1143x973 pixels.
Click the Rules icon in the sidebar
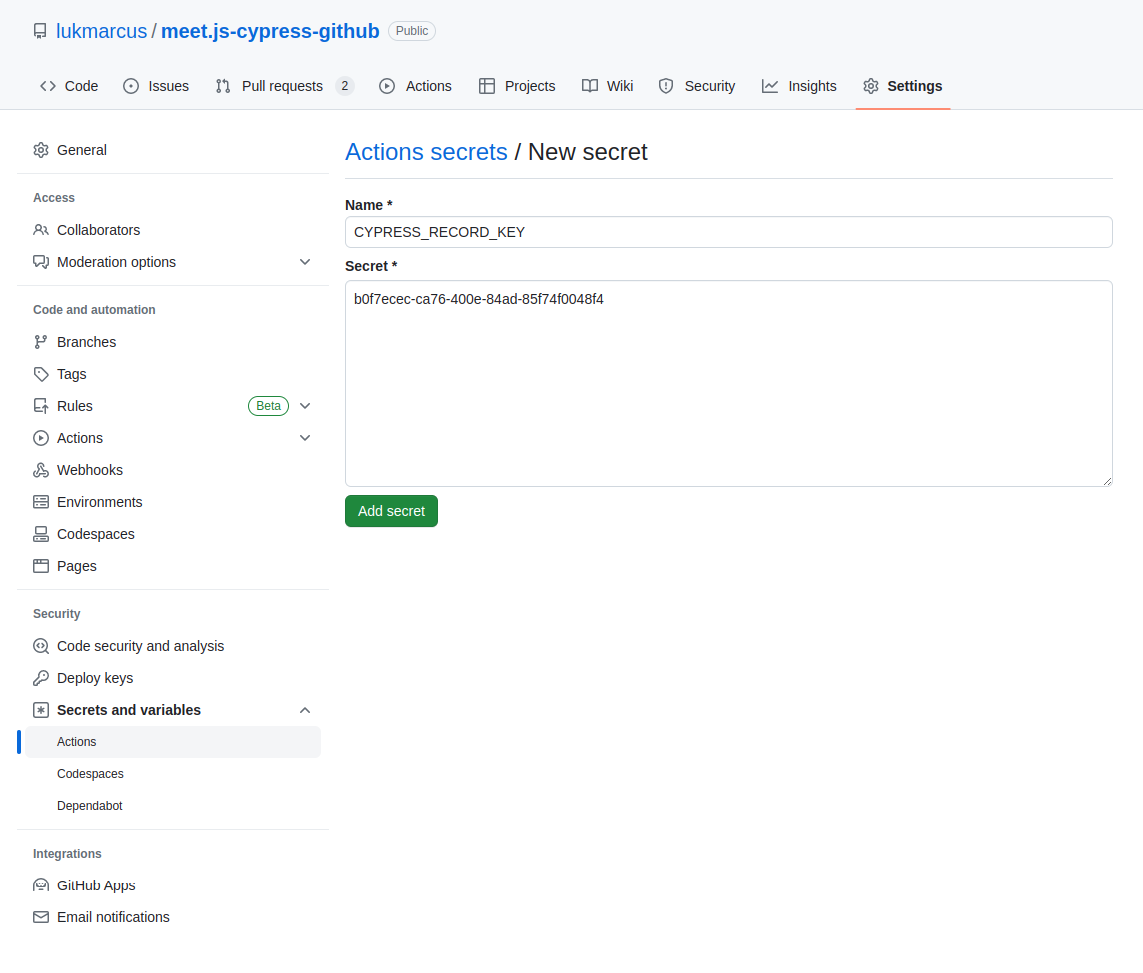coord(41,407)
